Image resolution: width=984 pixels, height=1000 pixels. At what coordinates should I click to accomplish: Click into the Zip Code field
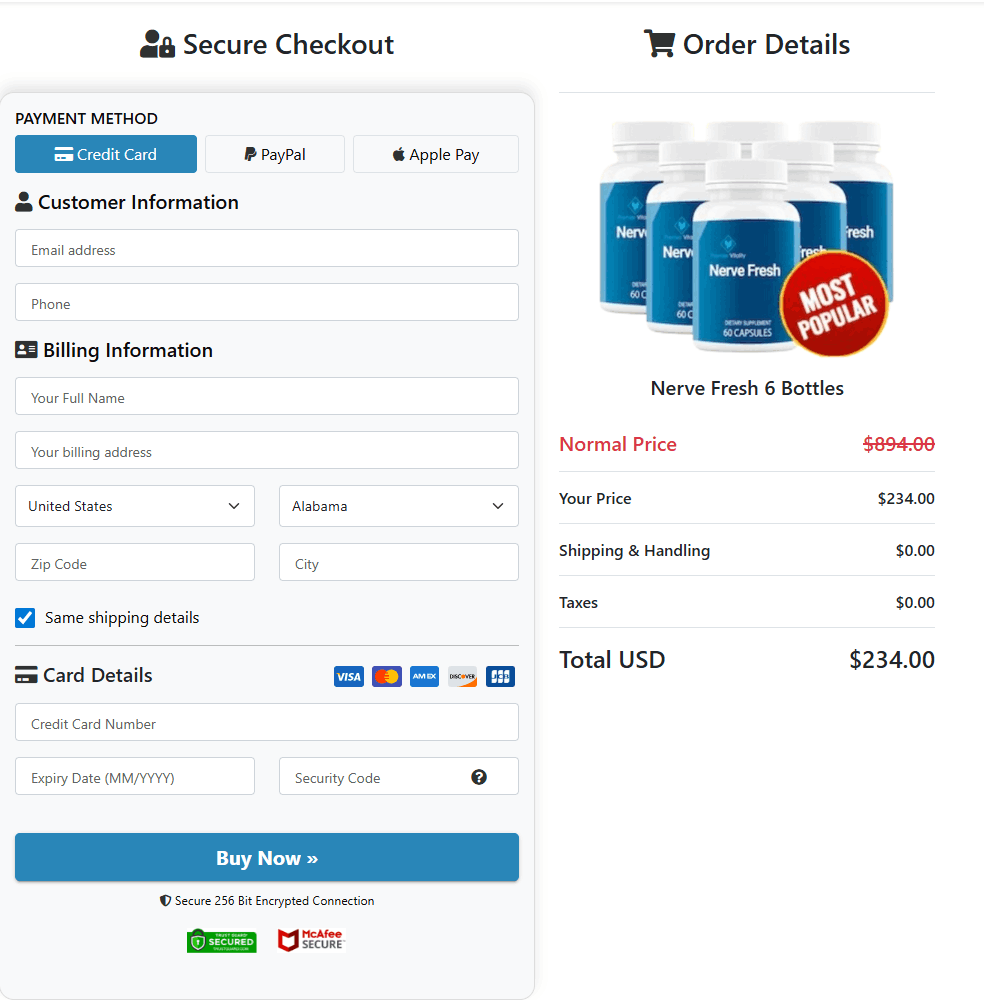click(135, 563)
